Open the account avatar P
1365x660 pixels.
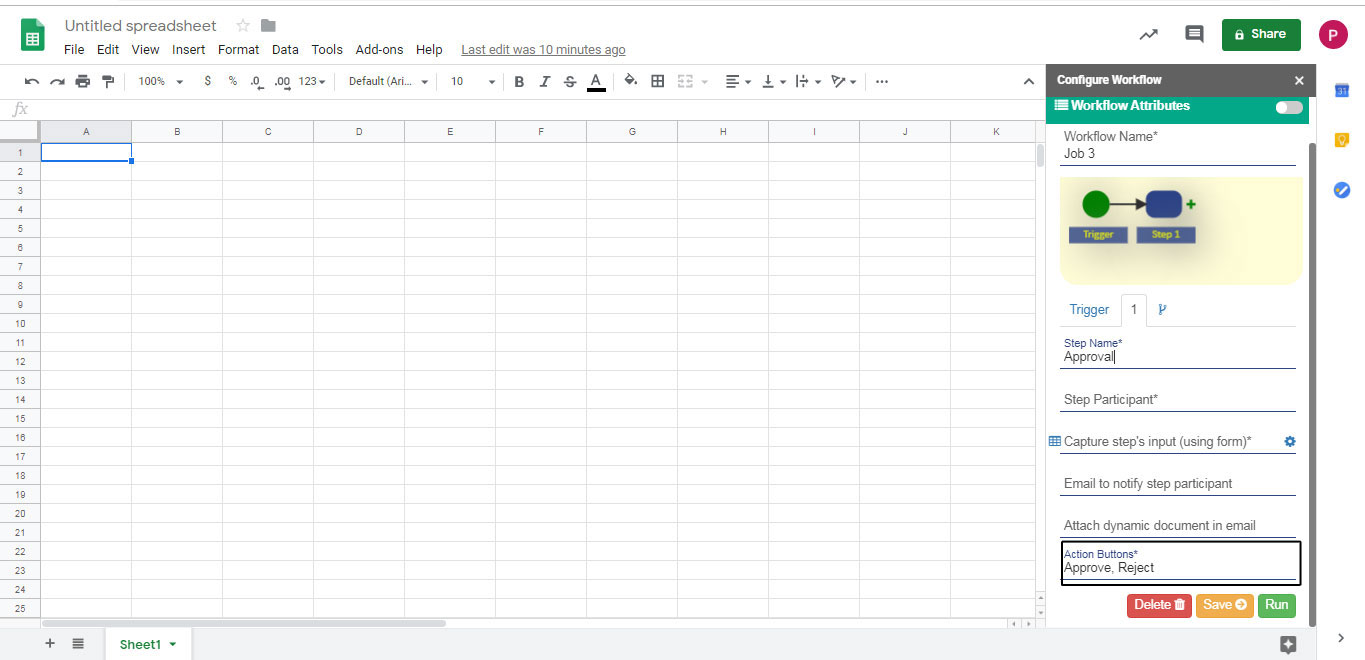click(x=1333, y=34)
